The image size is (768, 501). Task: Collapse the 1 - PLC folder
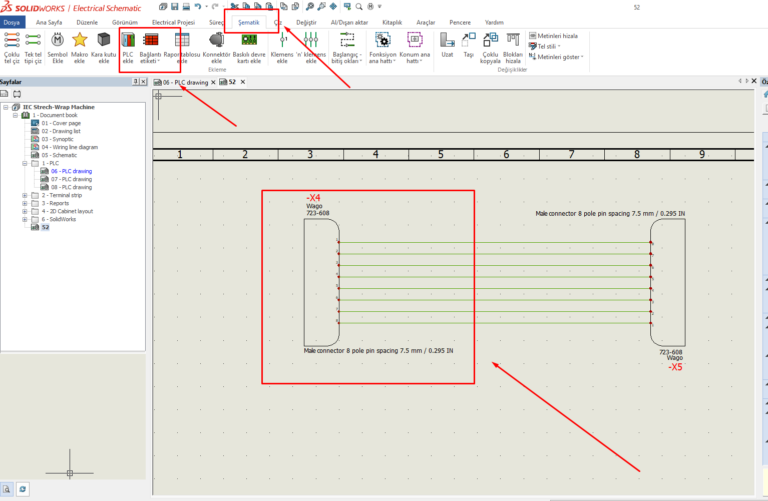(25, 163)
